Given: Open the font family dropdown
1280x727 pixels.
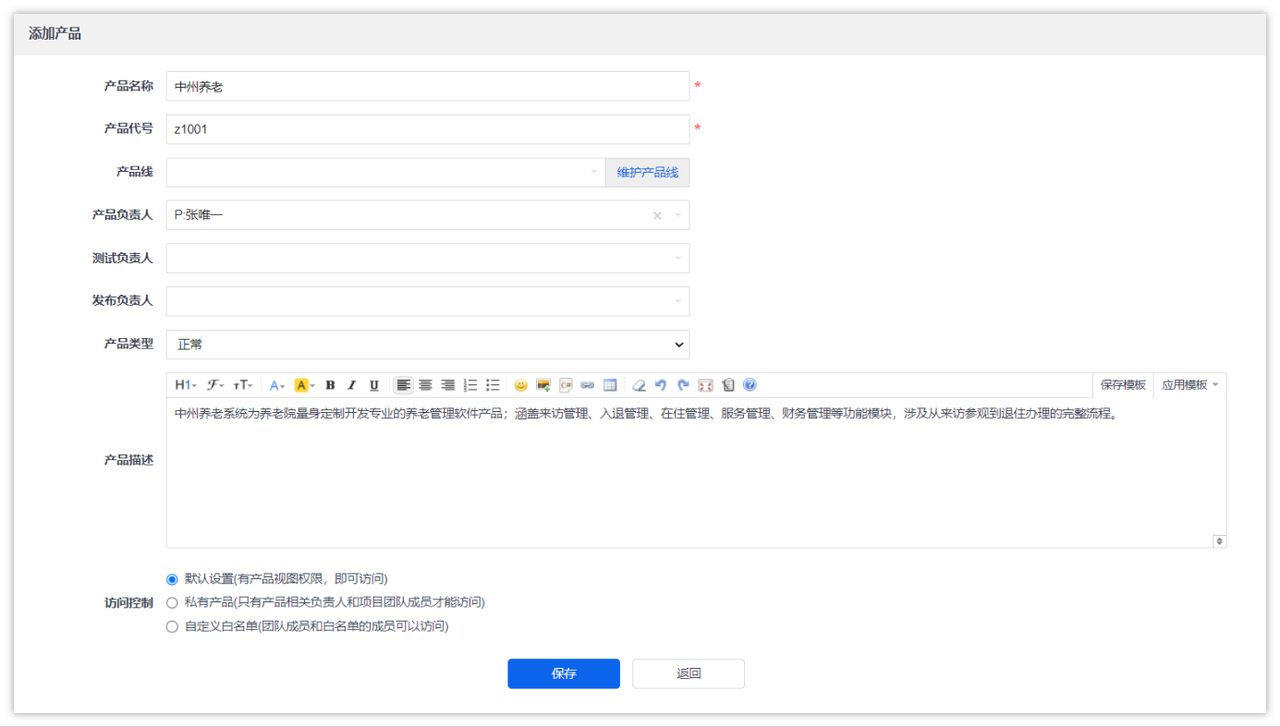Looking at the screenshot, I should tap(216, 385).
